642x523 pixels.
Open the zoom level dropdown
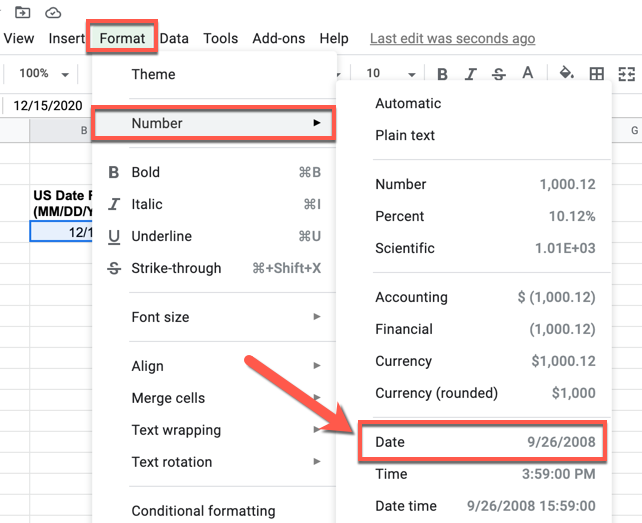pyautogui.click(x=44, y=73)
